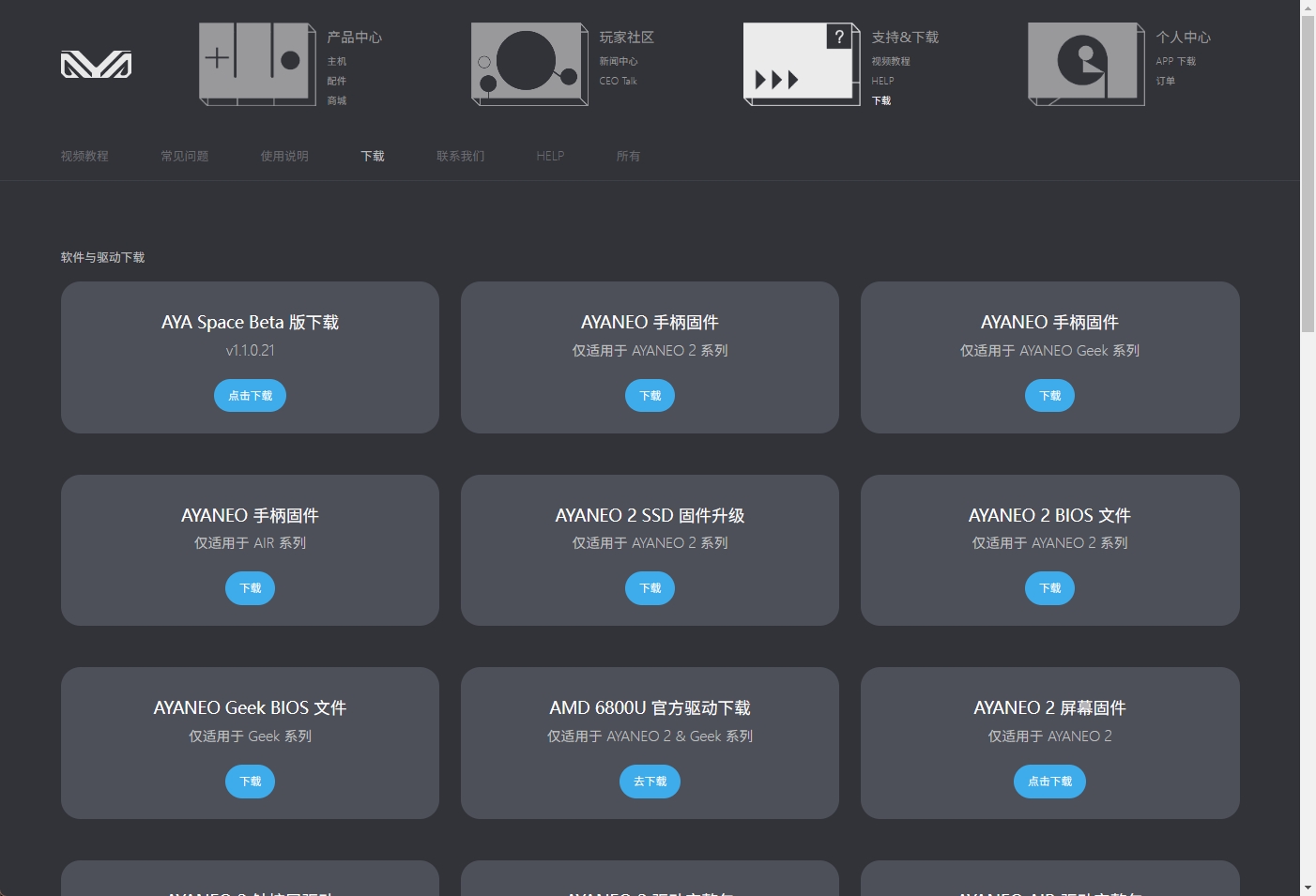Click the AYANEO 2 BIOS 文件 title

click(1049, 515)
